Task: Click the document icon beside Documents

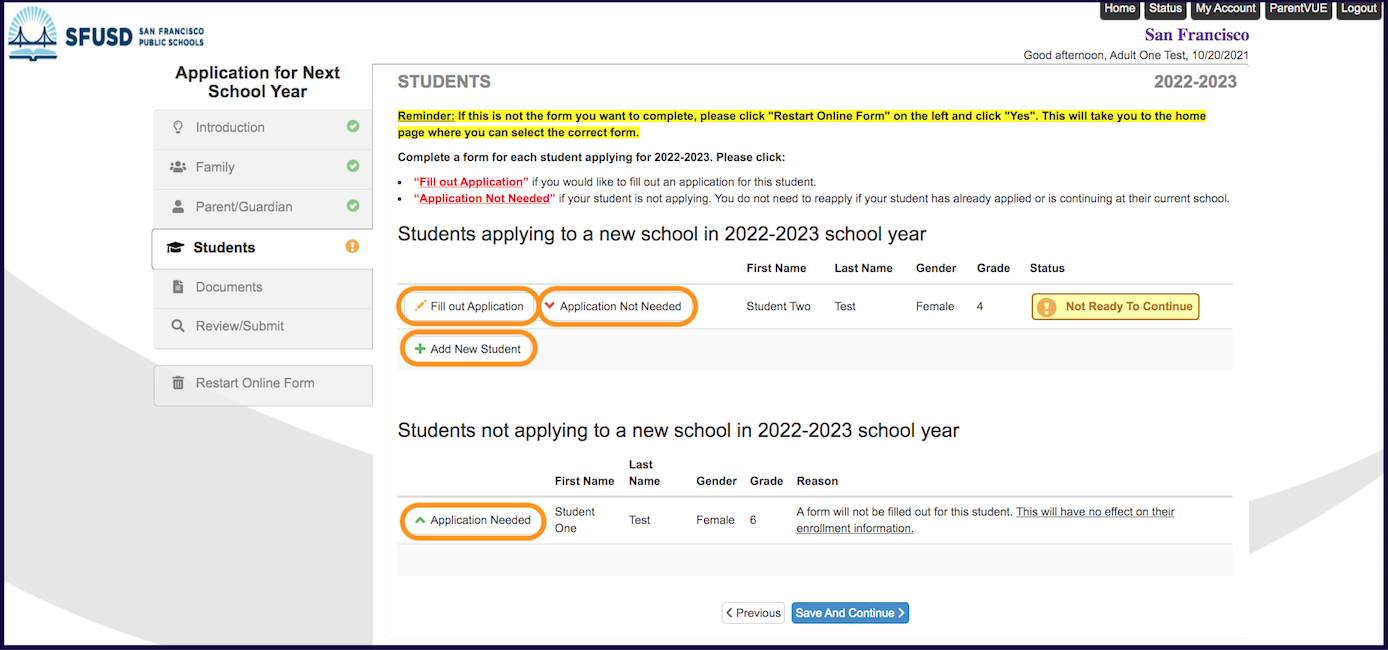Action: click(x=178, y=287)
